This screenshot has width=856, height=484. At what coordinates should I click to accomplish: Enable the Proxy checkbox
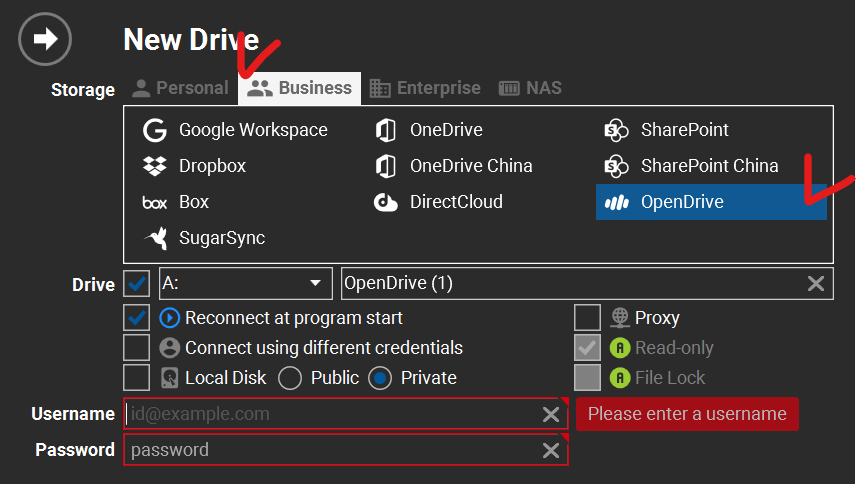click(588, 318)
